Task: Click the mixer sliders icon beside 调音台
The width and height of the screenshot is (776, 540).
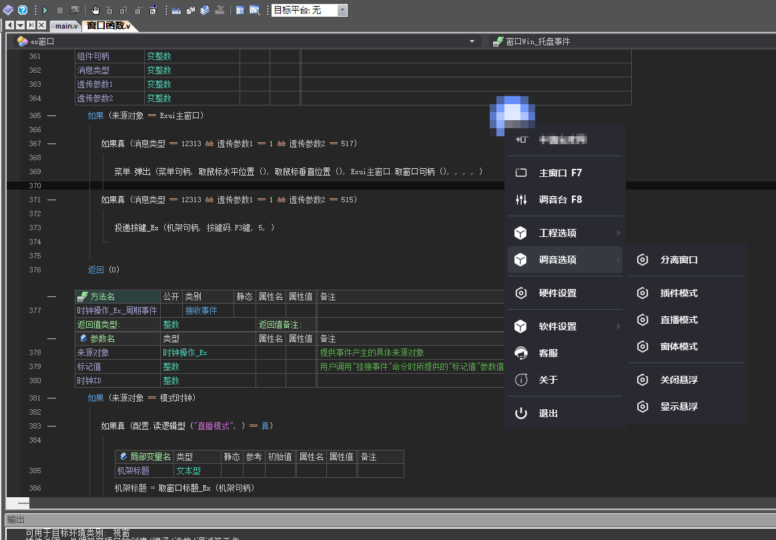Action: point(520,200)
